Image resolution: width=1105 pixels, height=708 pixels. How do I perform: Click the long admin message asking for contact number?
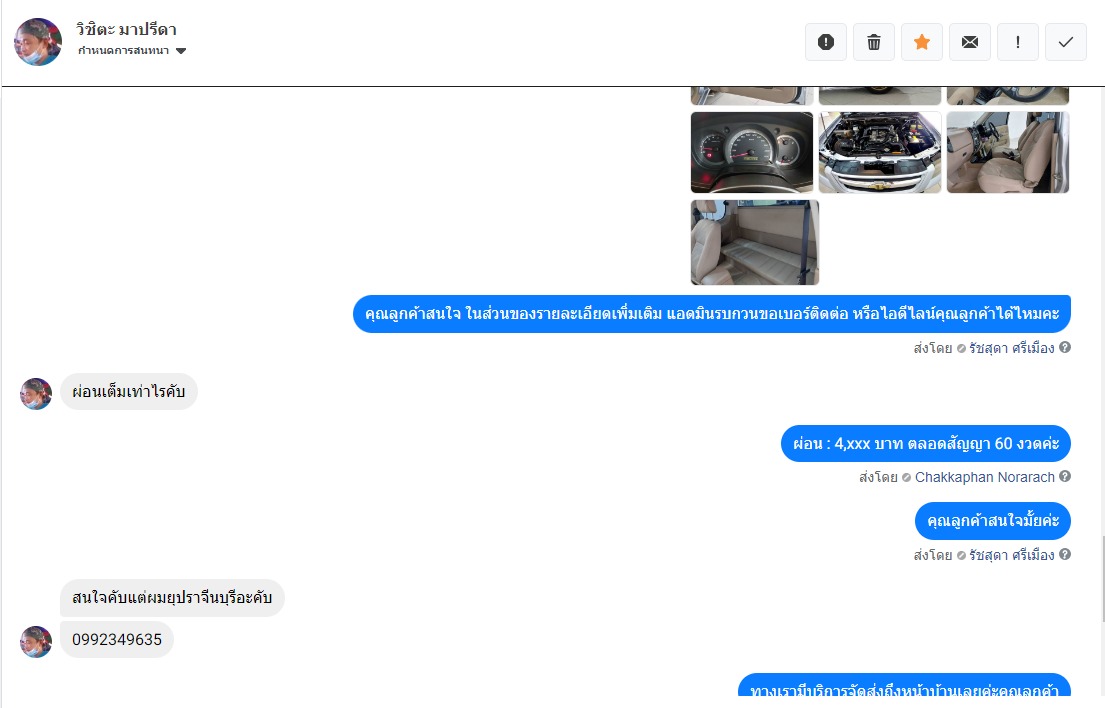(712, 314)
